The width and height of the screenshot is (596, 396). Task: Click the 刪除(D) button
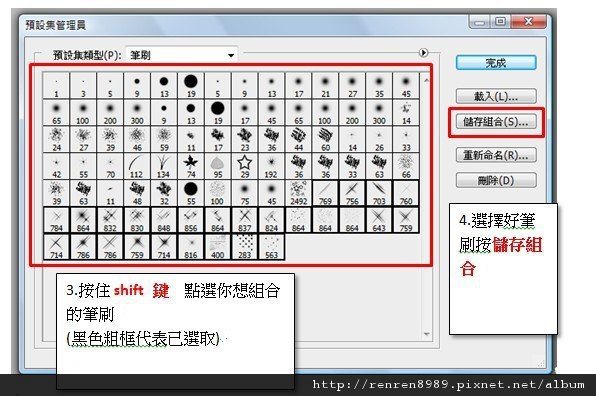[x=496, y=180]
